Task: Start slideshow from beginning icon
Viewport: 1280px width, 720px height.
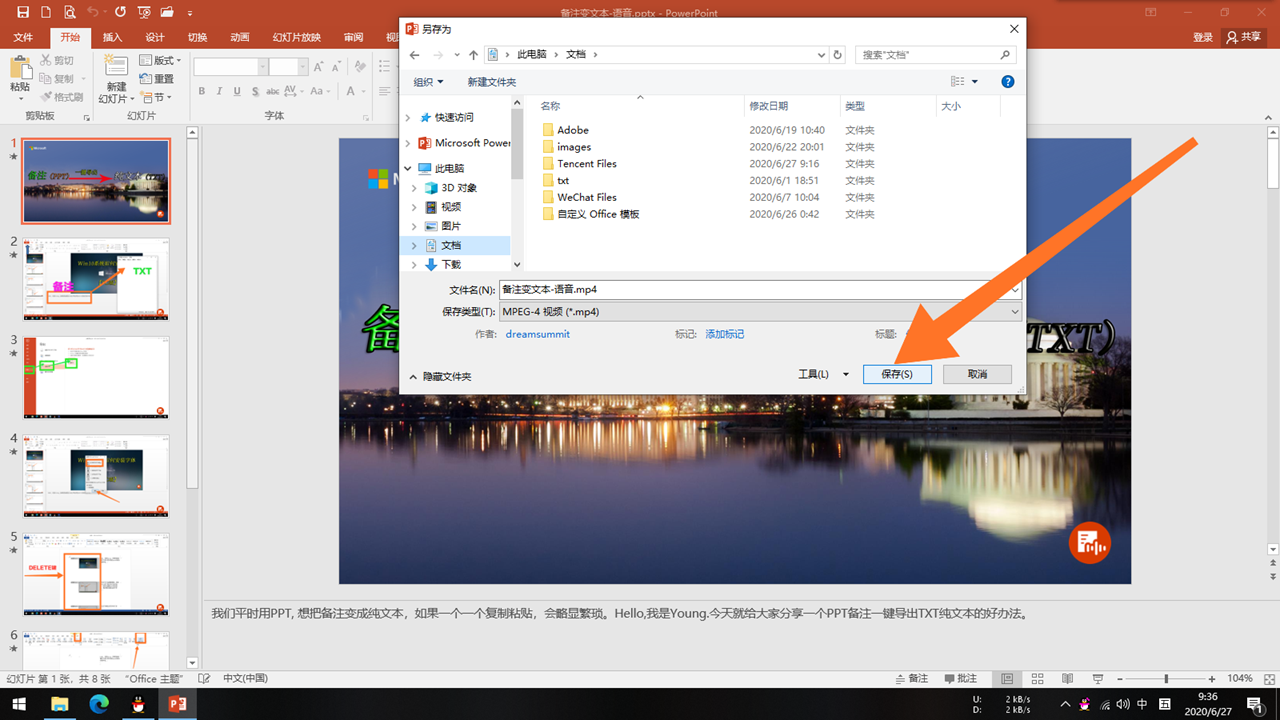Action: pyautogui.click(x=144, y=12)
